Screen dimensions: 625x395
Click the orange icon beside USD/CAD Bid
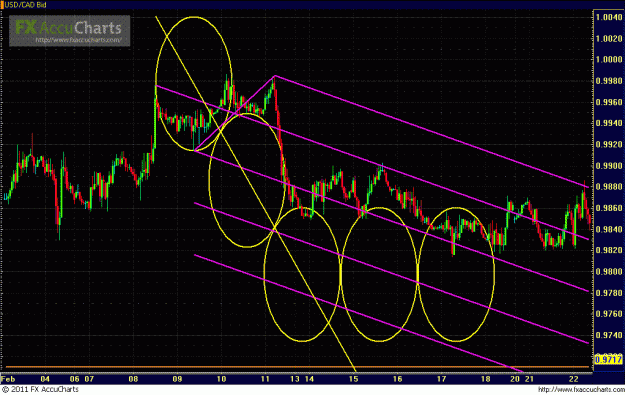click(2, 5)
